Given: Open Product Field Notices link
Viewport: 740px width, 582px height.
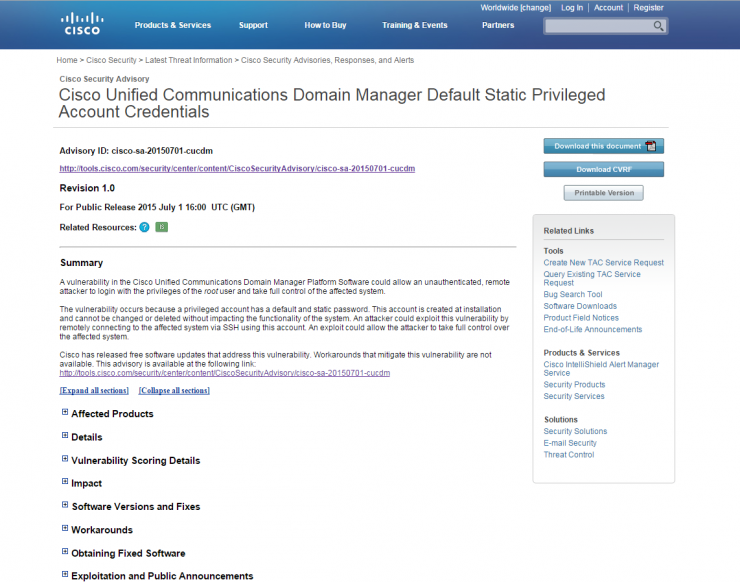Looking at the screenshot, I should point(581,318).
